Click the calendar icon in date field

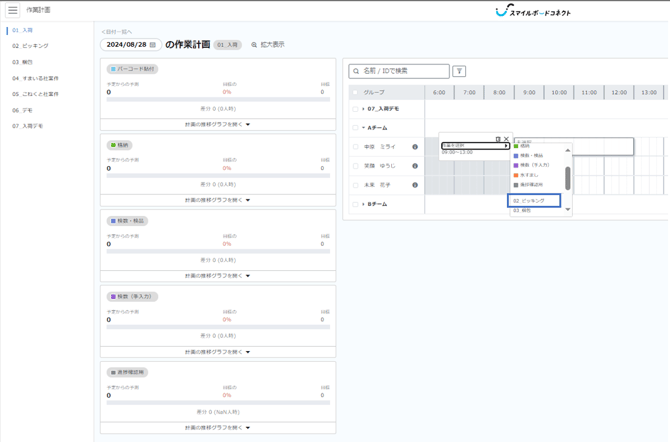pos(152,45)
